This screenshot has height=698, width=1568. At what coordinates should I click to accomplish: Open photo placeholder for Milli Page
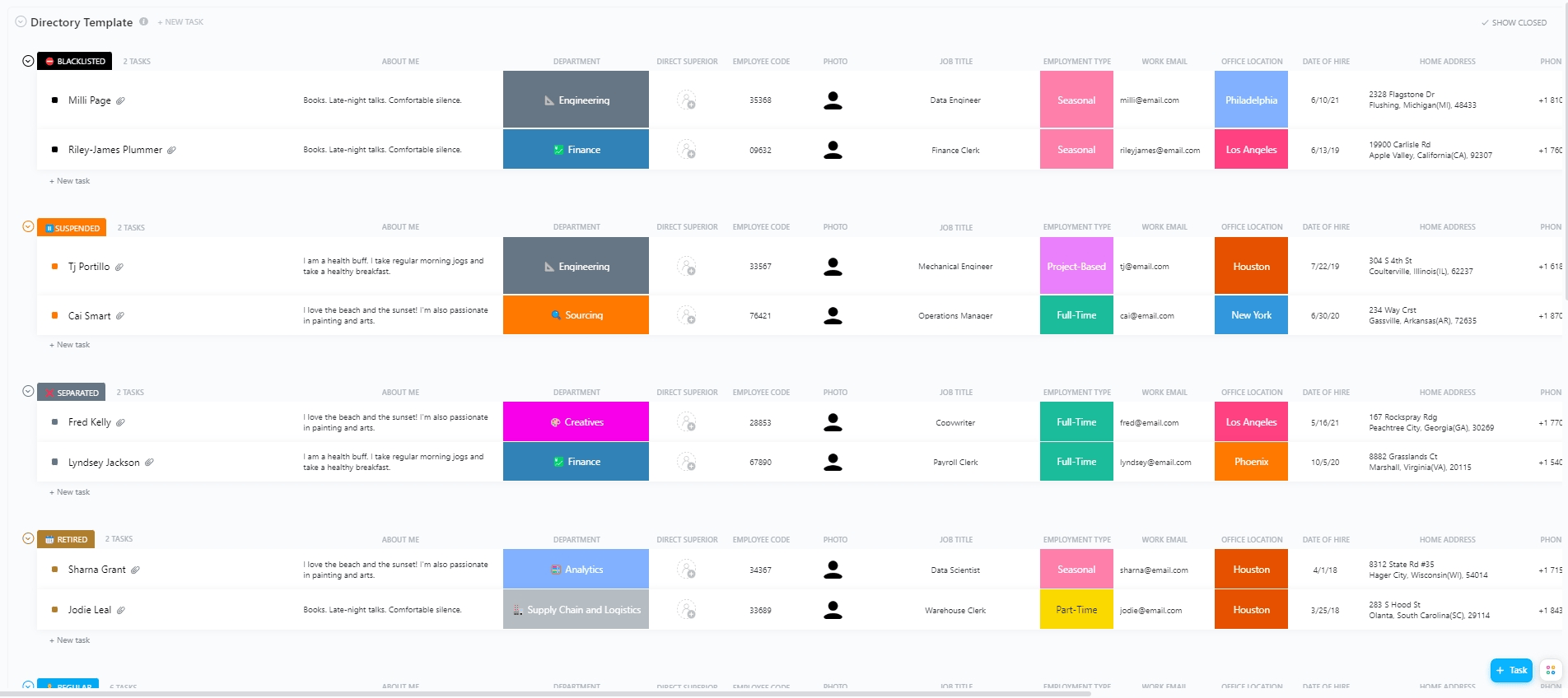tap(833, 100)
